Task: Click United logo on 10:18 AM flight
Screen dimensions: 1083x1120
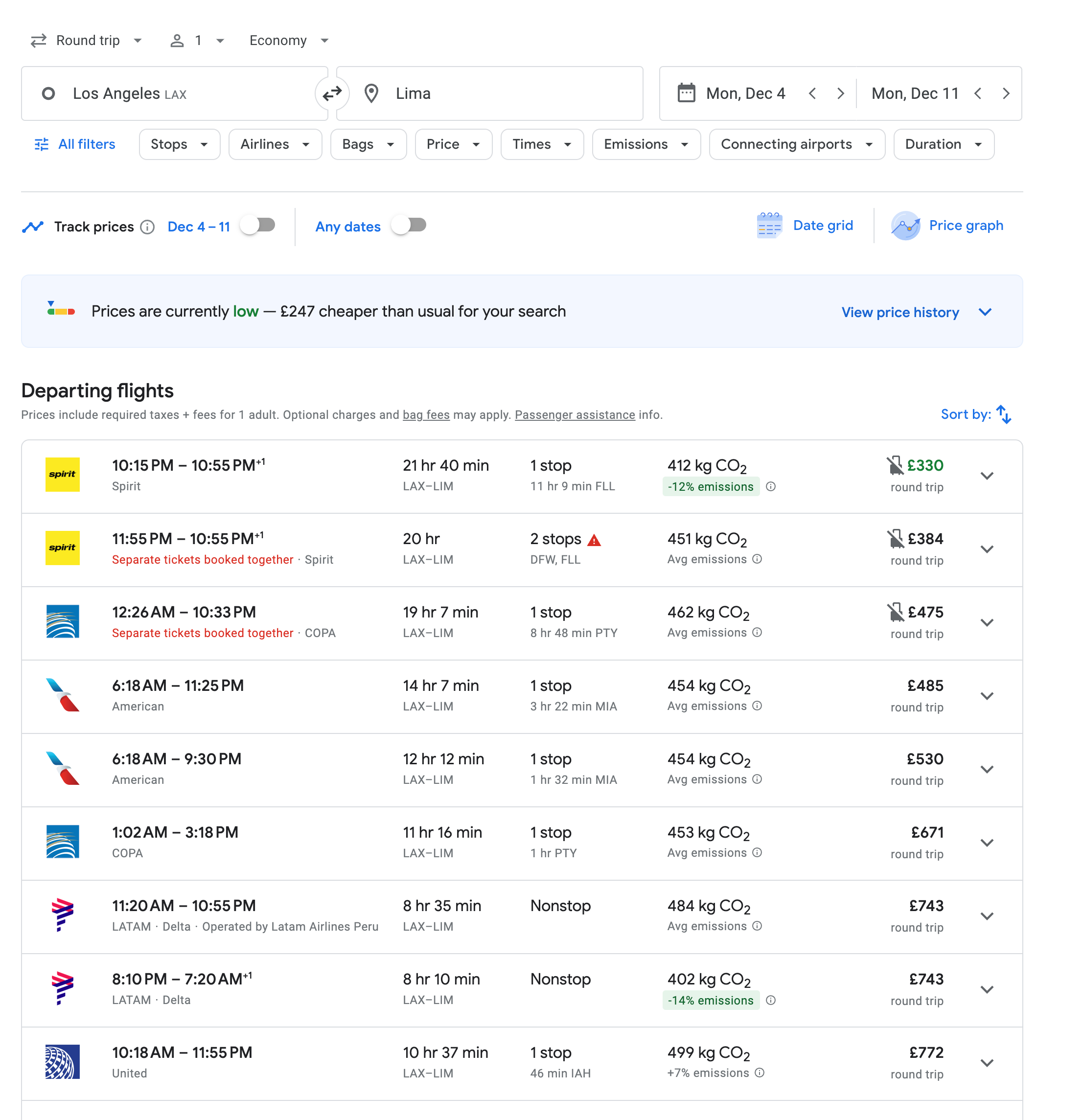Action: [62, 1062]
